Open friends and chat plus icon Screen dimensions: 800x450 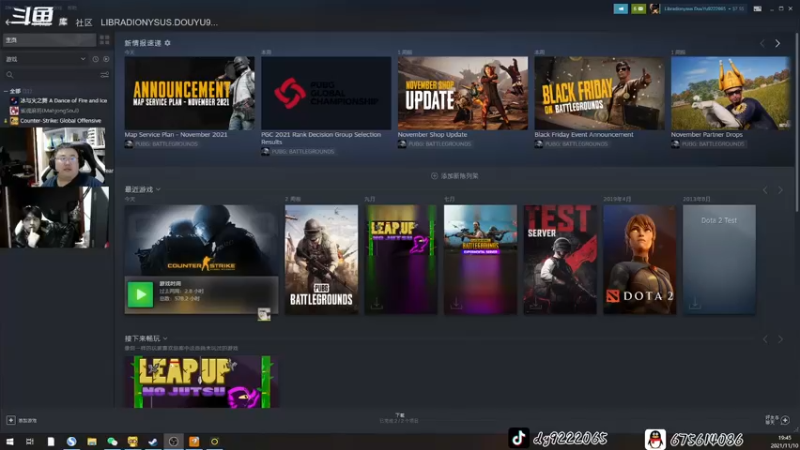coord(785,420)
